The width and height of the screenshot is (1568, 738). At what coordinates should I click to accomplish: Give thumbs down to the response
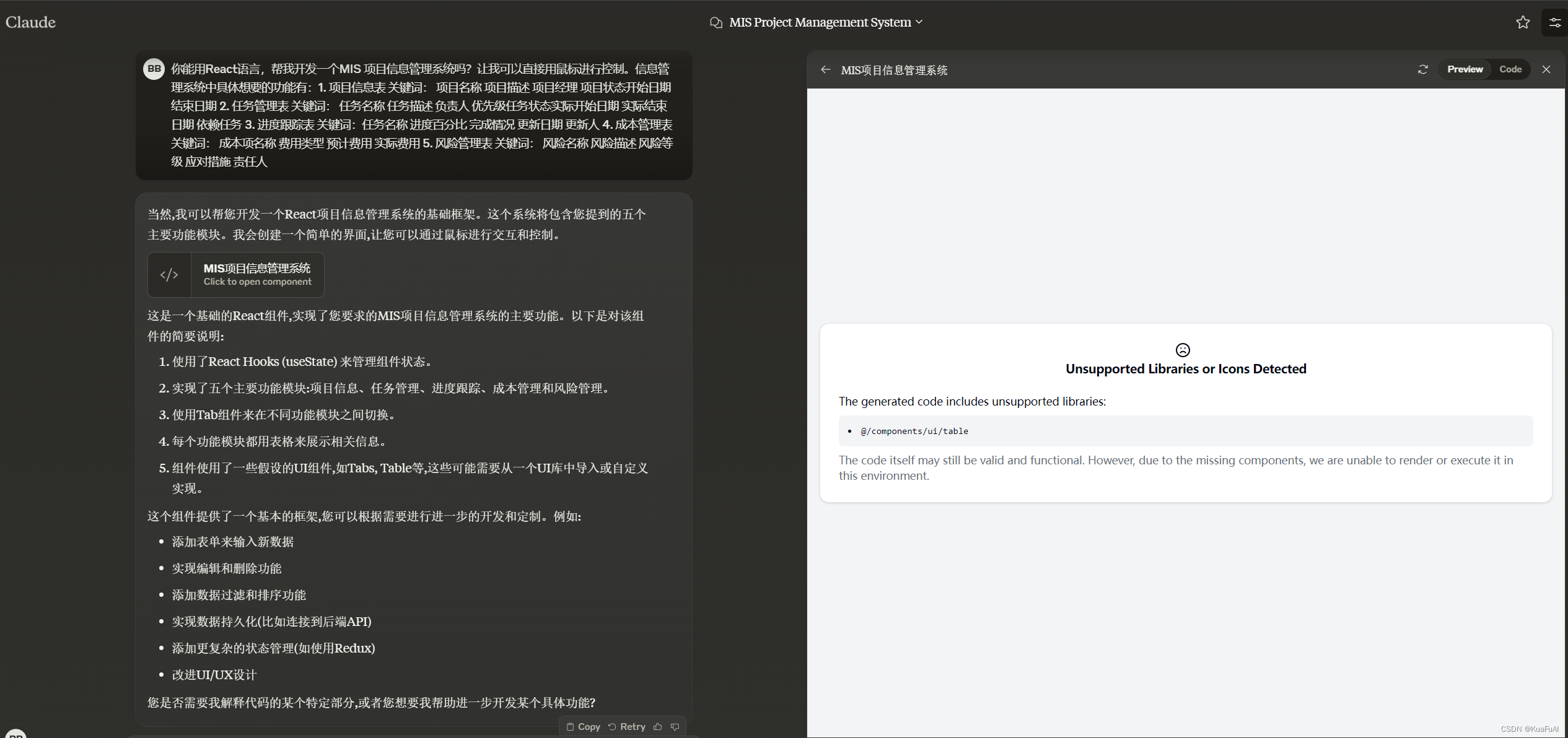[675, 727]
